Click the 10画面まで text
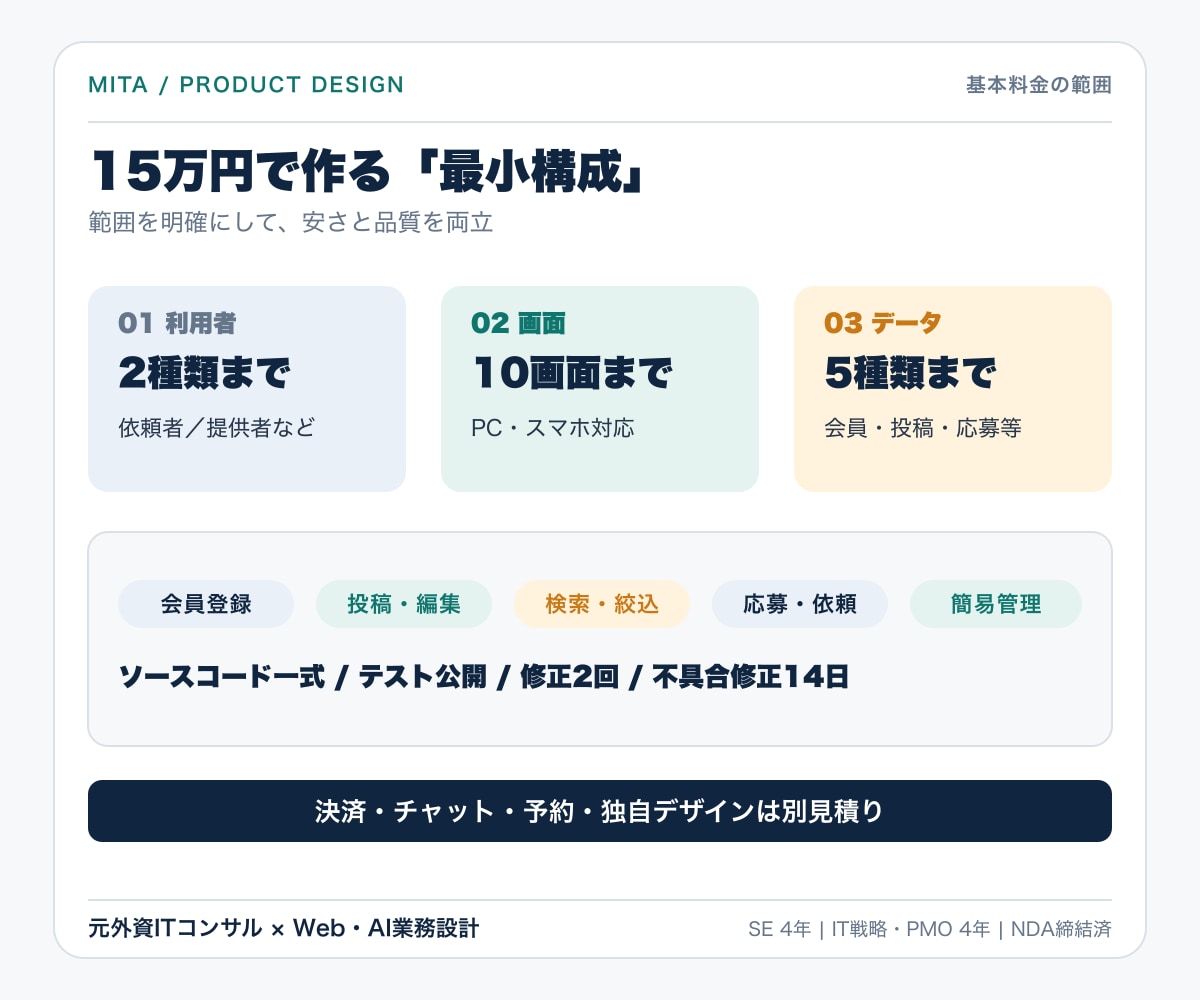 [x=572, y=373]
